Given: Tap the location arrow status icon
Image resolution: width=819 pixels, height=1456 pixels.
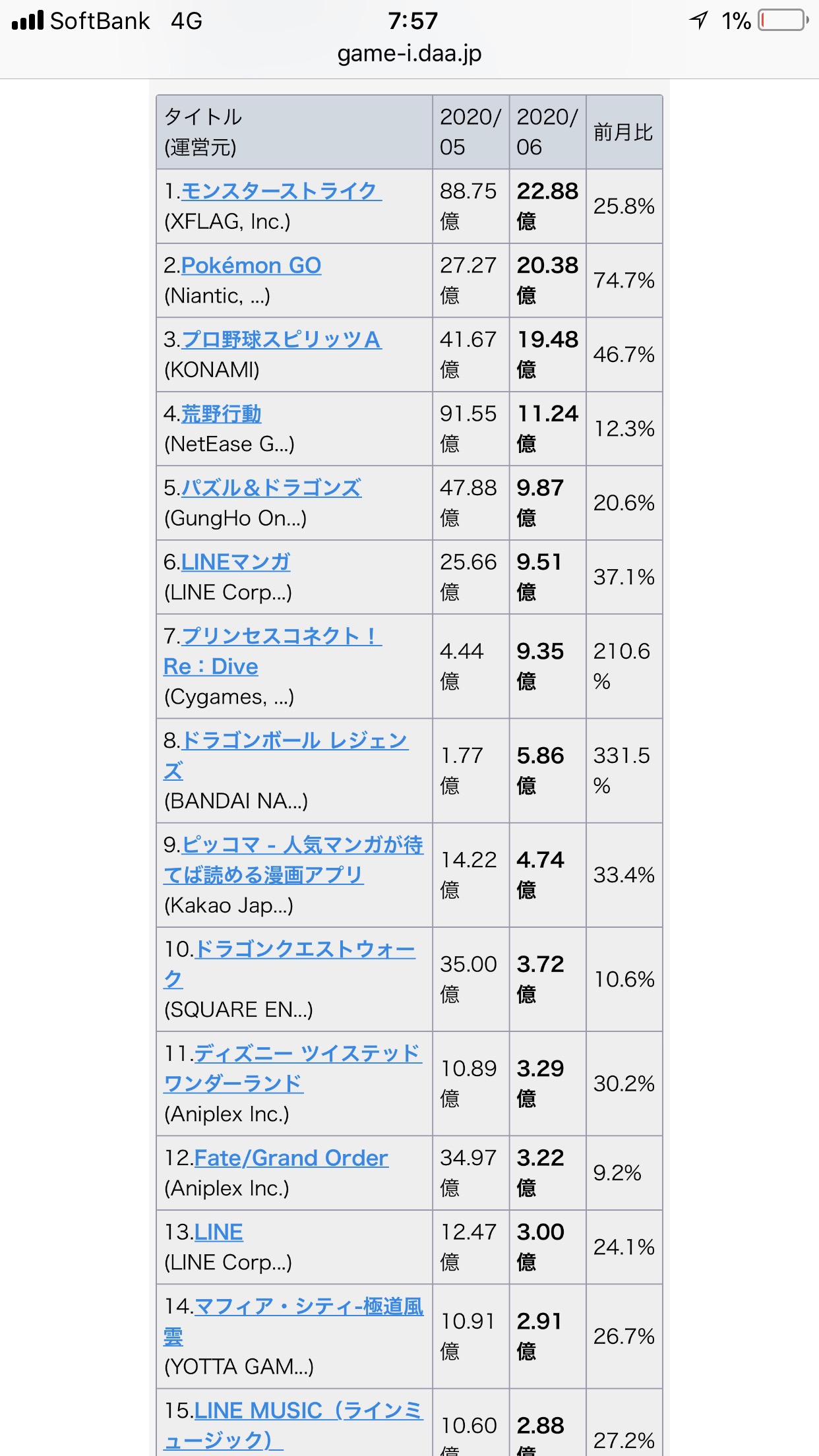Looking at the screenshot, I should tap(698, 20).
